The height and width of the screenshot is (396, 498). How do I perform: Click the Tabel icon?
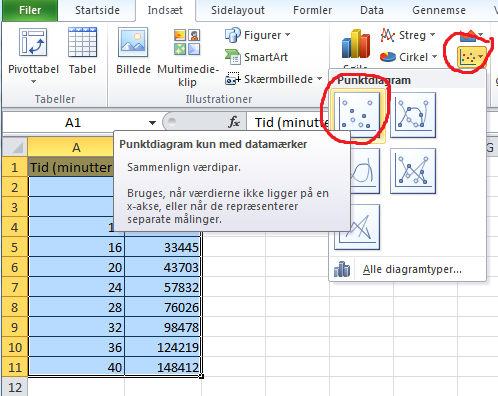coord(82,42)
